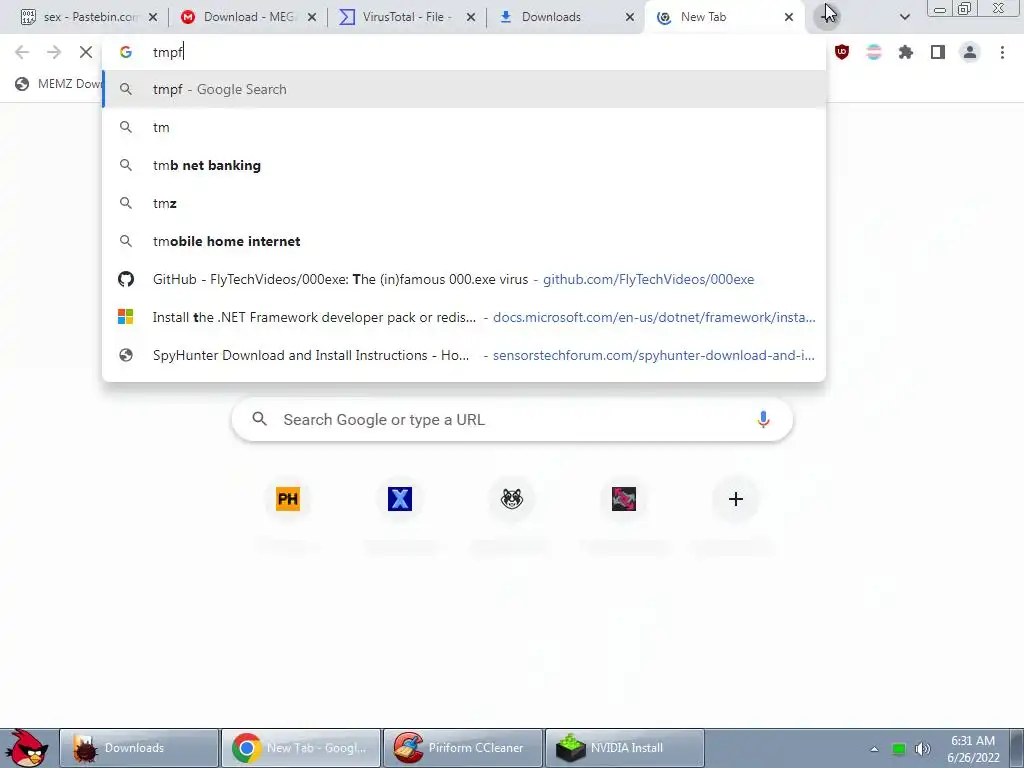Open Install .NET Framework developer pack suggestion
This screenshot has width=1024, height=768.
tap(464, 317)
